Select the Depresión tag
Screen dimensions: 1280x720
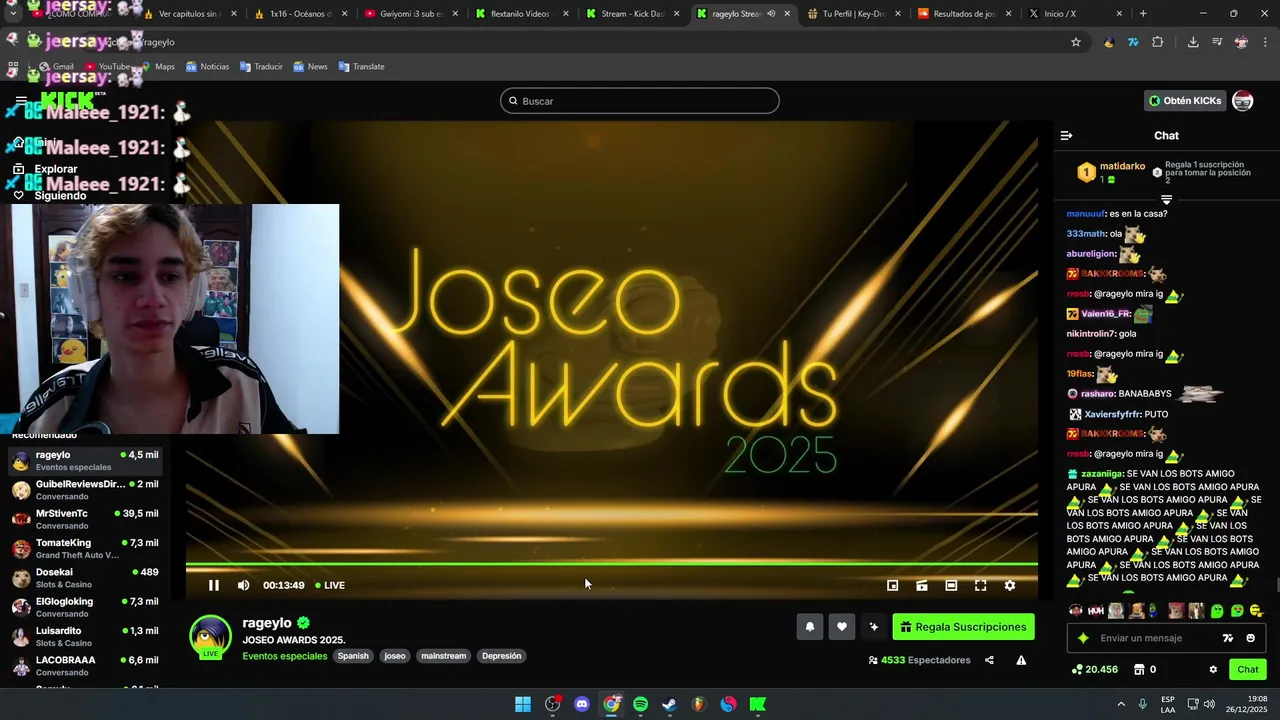(501, 656)
